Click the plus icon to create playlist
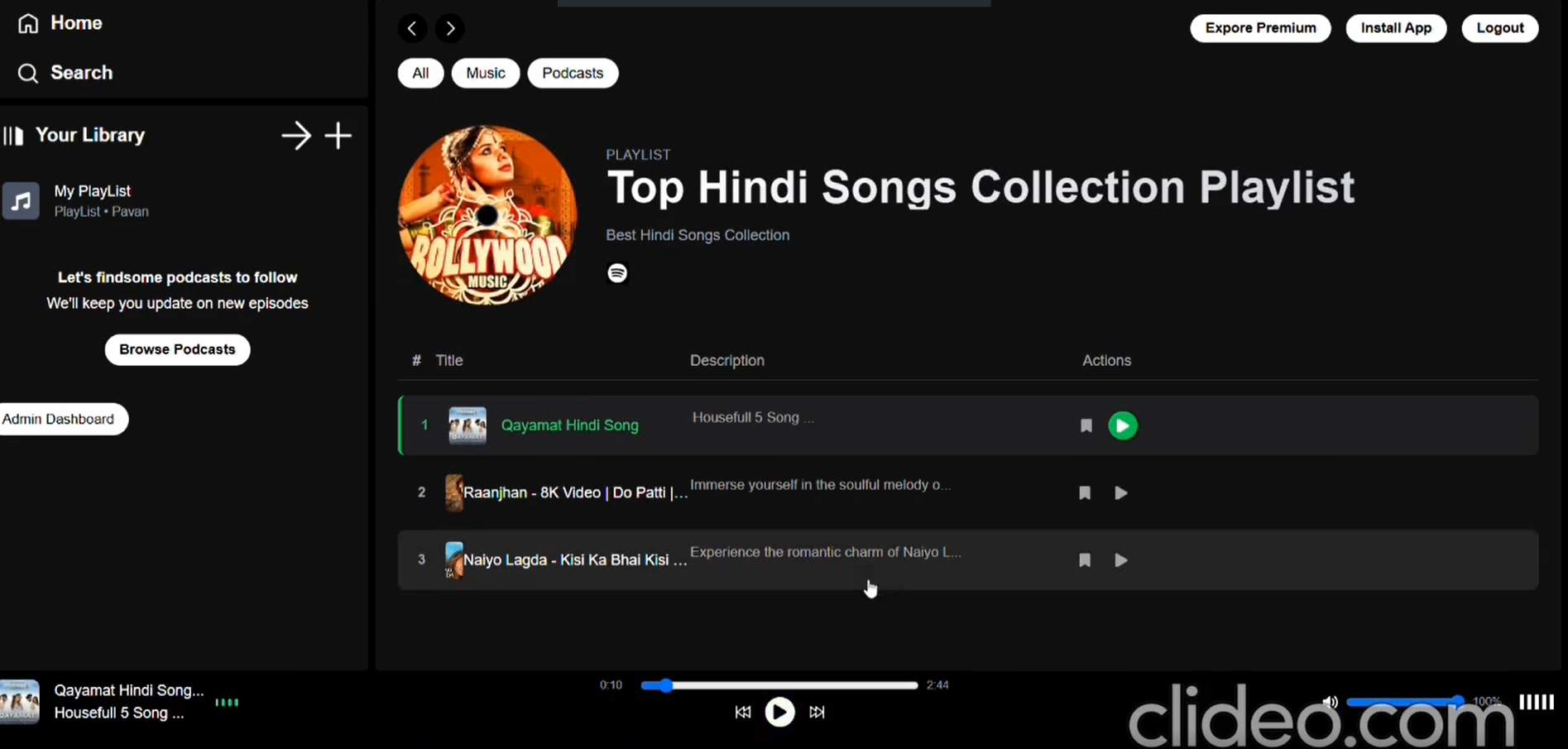Screen dimensions: 1568x749 [x=338, y=135]
